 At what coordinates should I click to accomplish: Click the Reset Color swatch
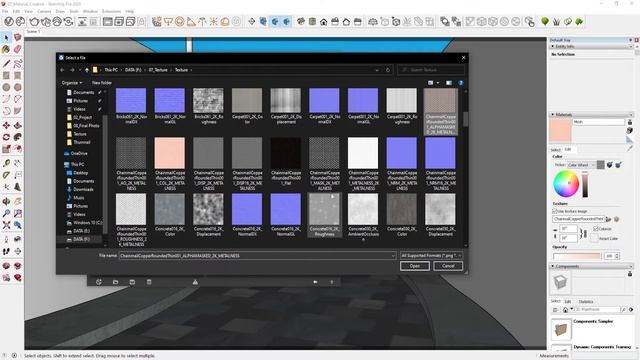[594, 238]
